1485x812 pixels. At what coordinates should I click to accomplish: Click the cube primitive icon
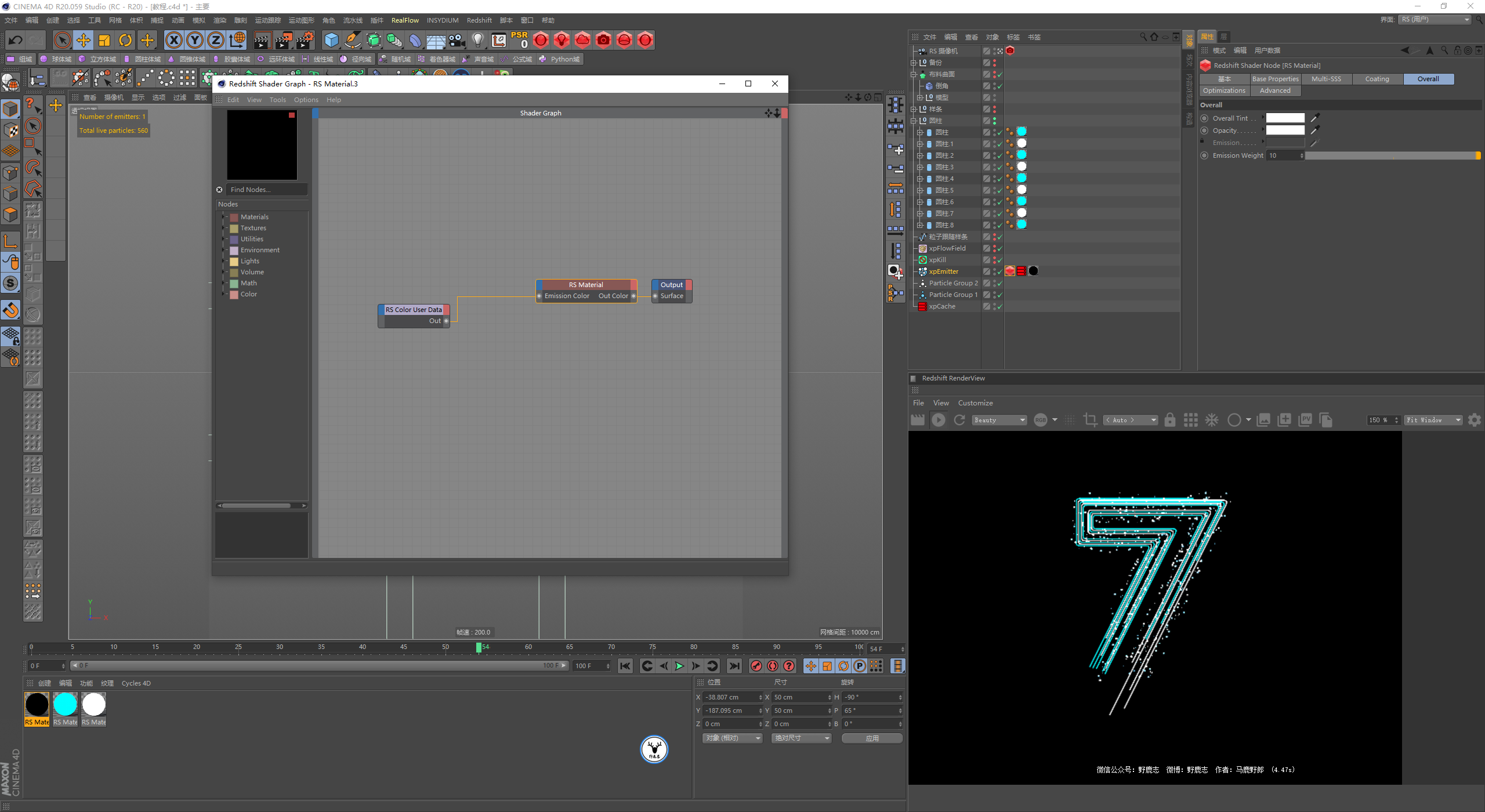point(331,41)
